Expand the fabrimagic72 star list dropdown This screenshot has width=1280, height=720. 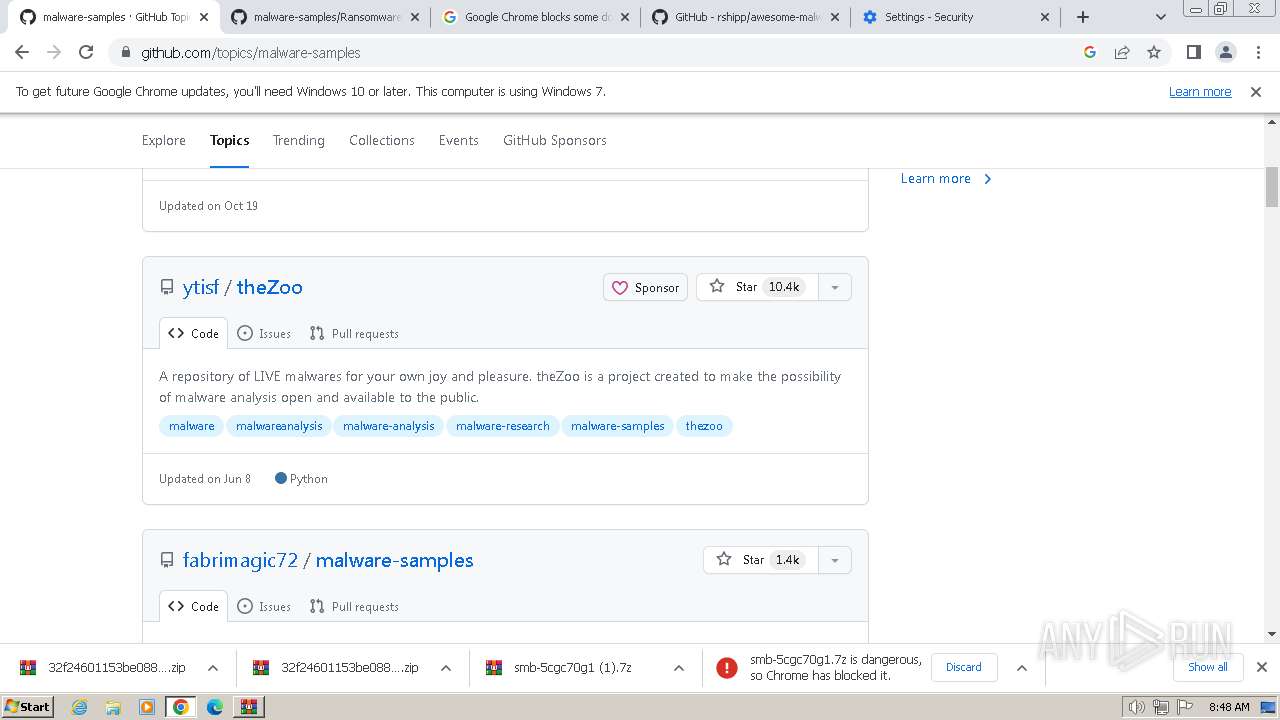point(835,560)
